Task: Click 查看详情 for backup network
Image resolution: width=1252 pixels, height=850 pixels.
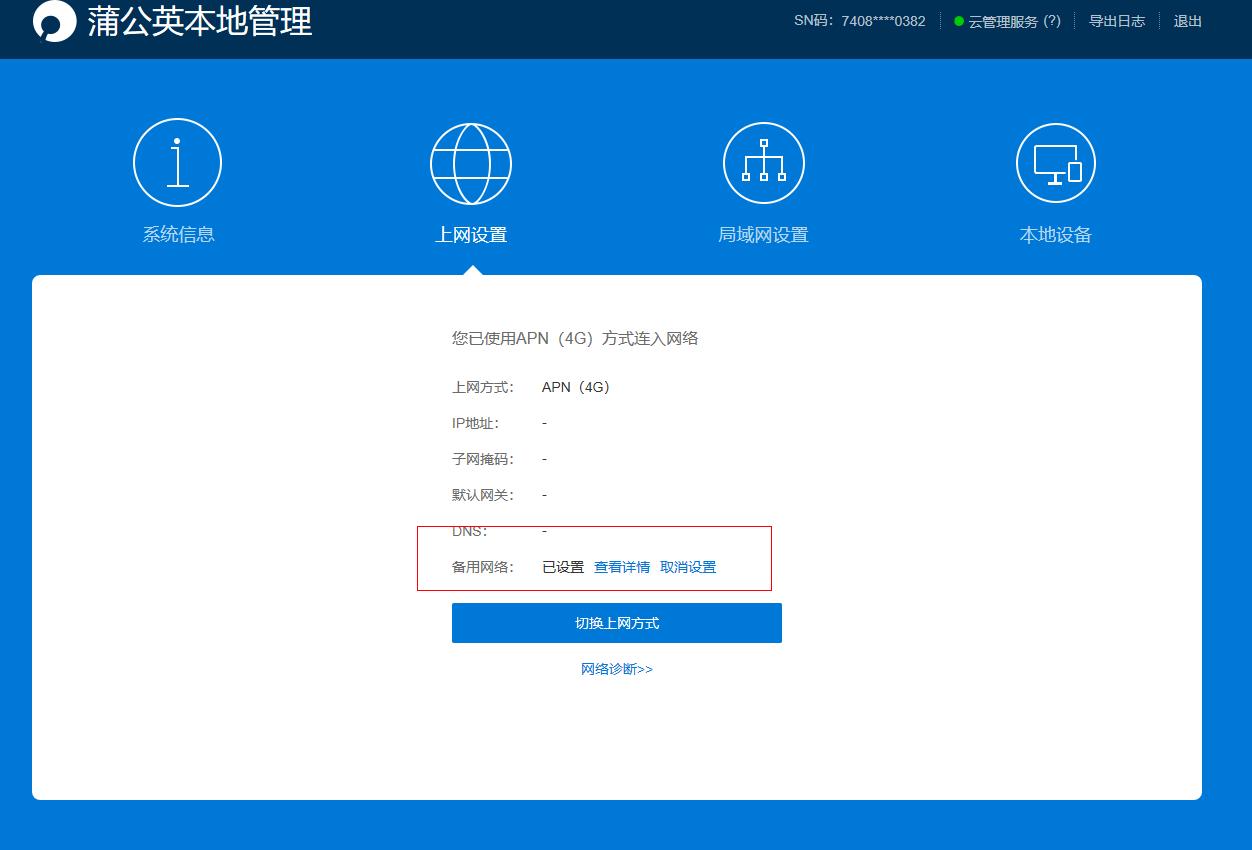Action: [x=621, y=566]
